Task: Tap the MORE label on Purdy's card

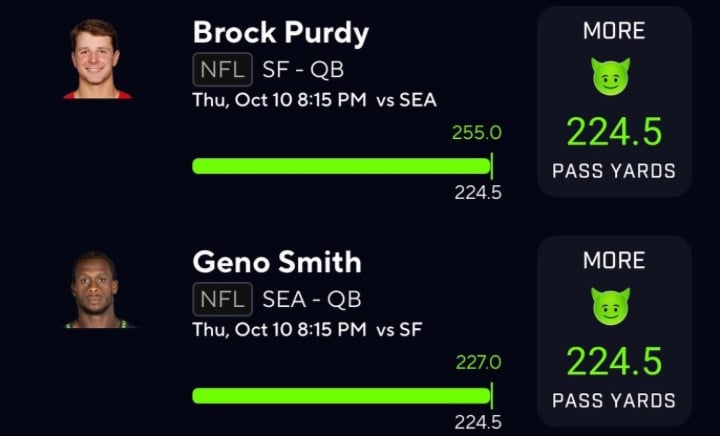Action: (612, 31)
